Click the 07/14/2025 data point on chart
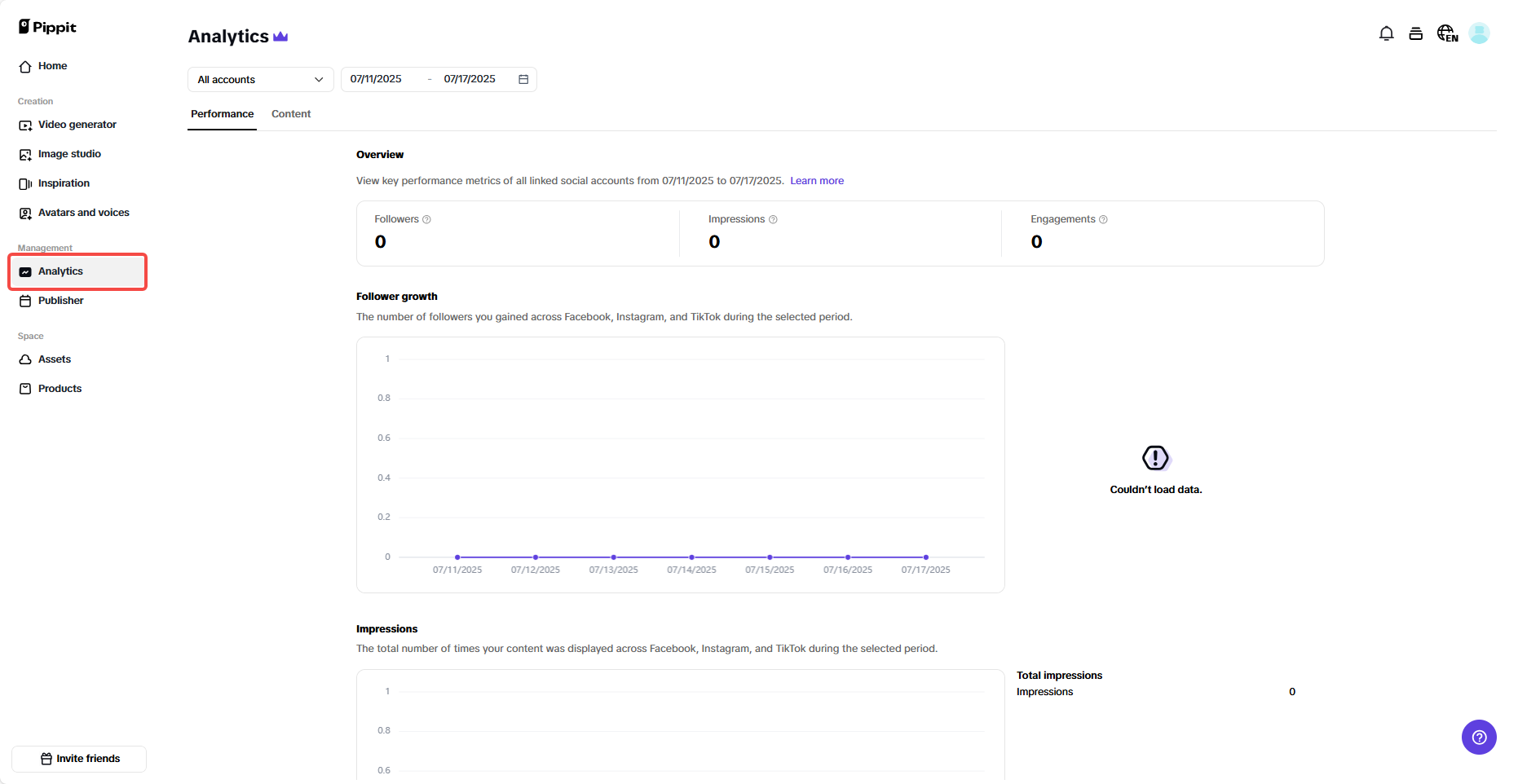Viewport: 1518px width, 784px height. tap(691, 557)
